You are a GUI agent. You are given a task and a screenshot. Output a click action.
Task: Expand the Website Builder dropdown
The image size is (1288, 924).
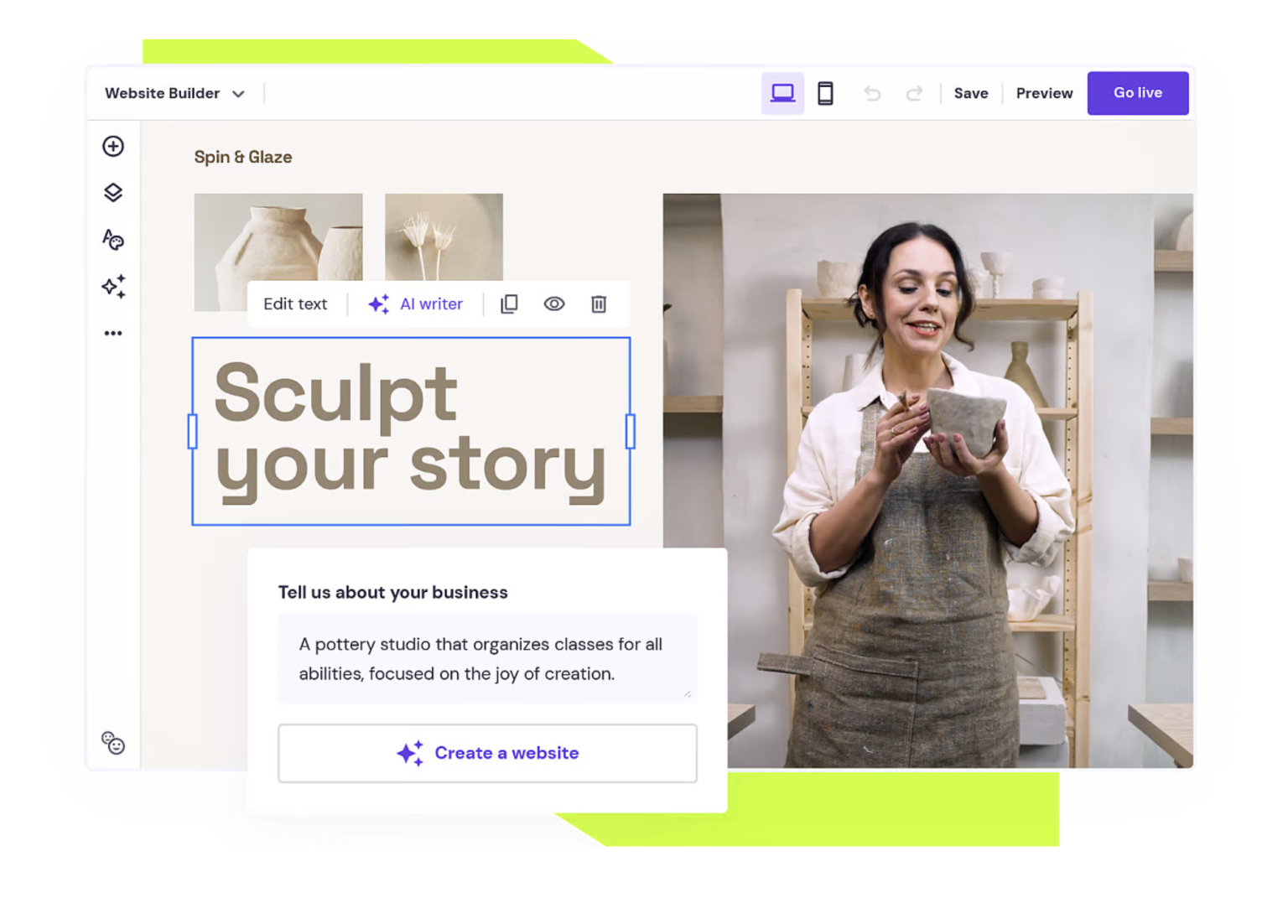click(x=239, y=93)
